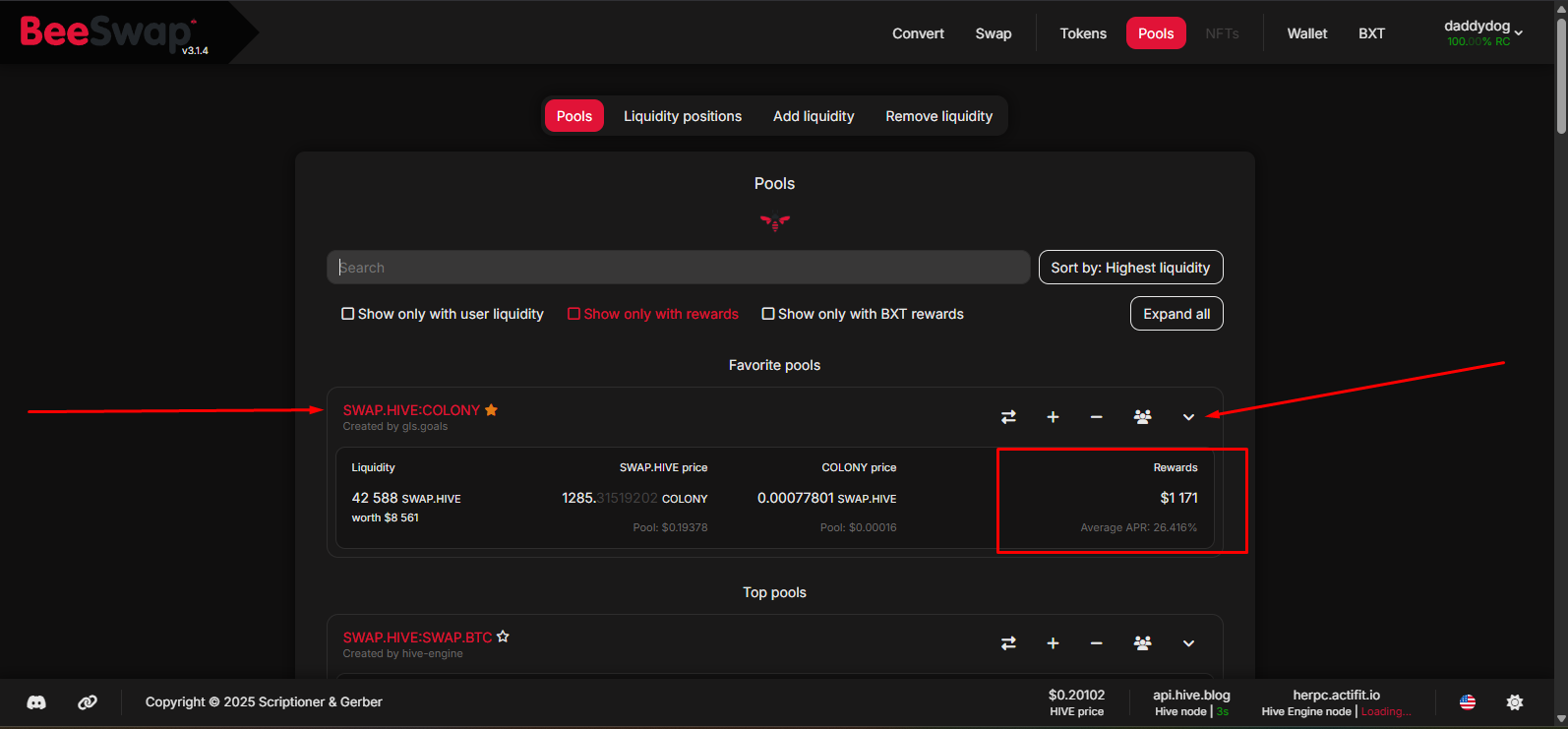
Task: Open Tokens page in top navigation
Action: [x=1083, y=33]
